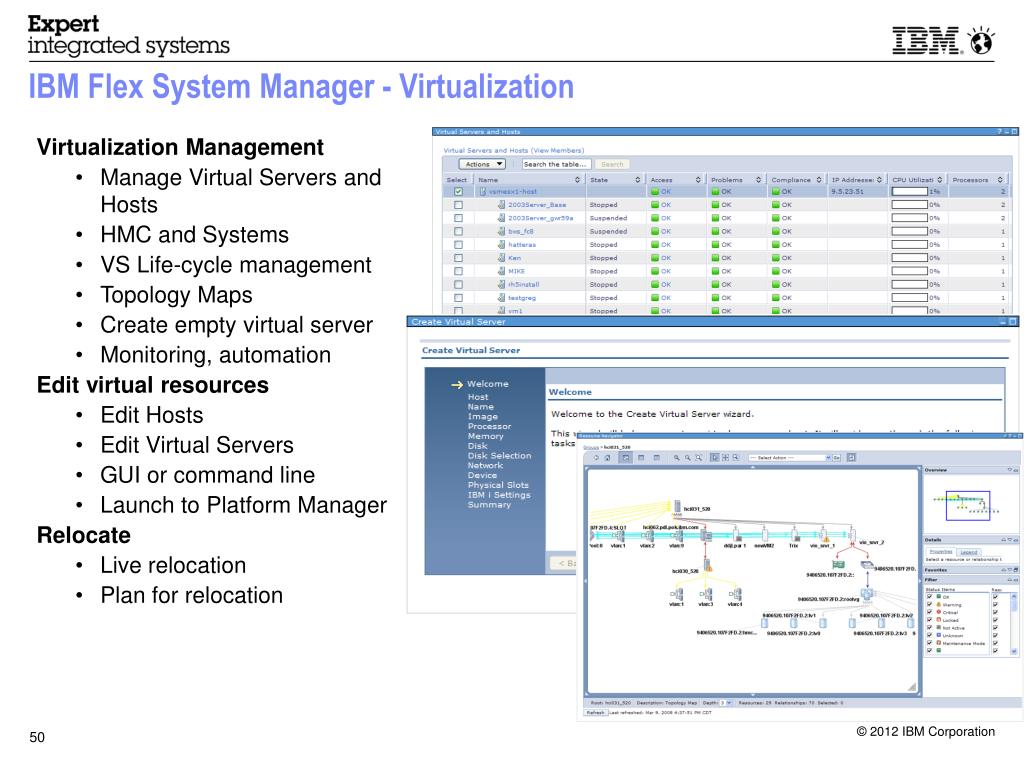Sort table by the Compliance column arrows

click(819, 180)
